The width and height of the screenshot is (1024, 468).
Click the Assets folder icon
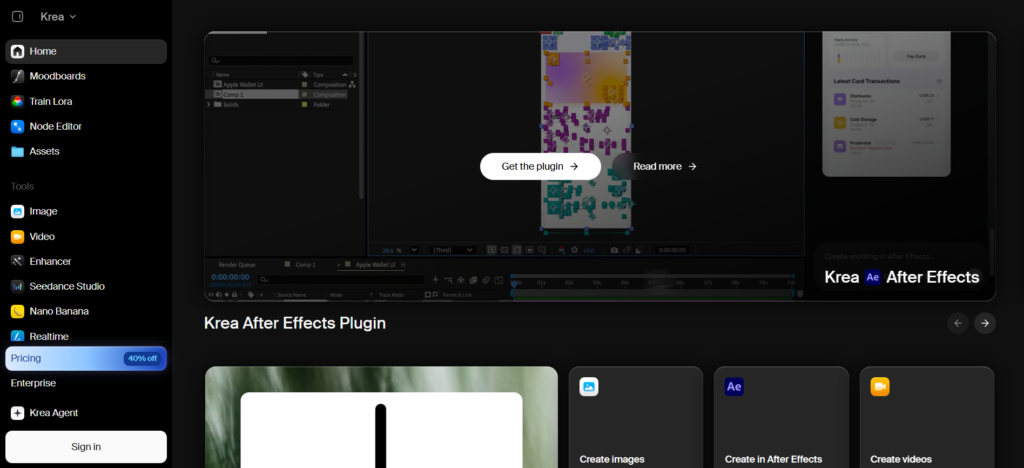pos(18,151)
